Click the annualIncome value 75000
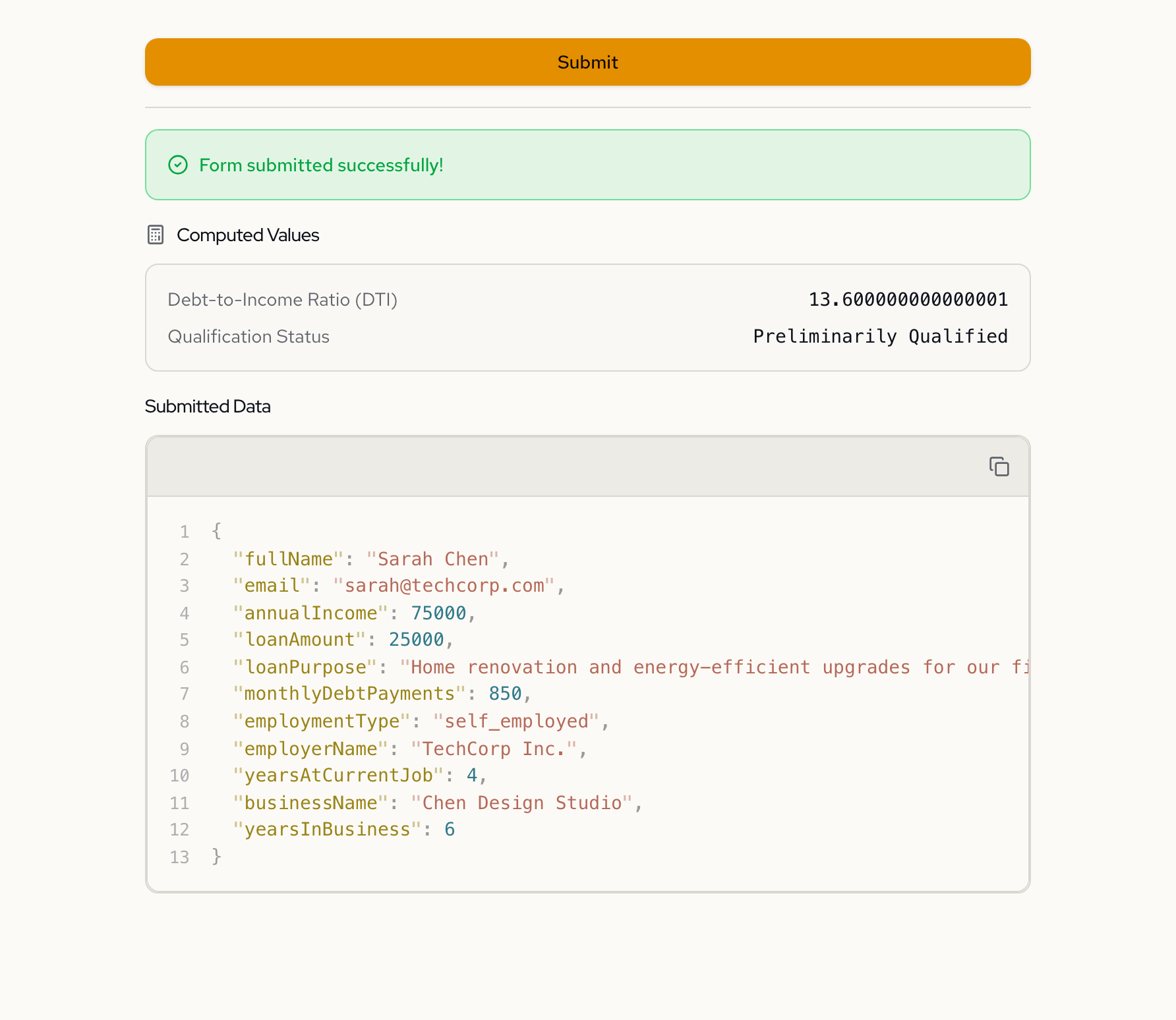Viewport: 1176px width, 1020px height. pos(438,613)
